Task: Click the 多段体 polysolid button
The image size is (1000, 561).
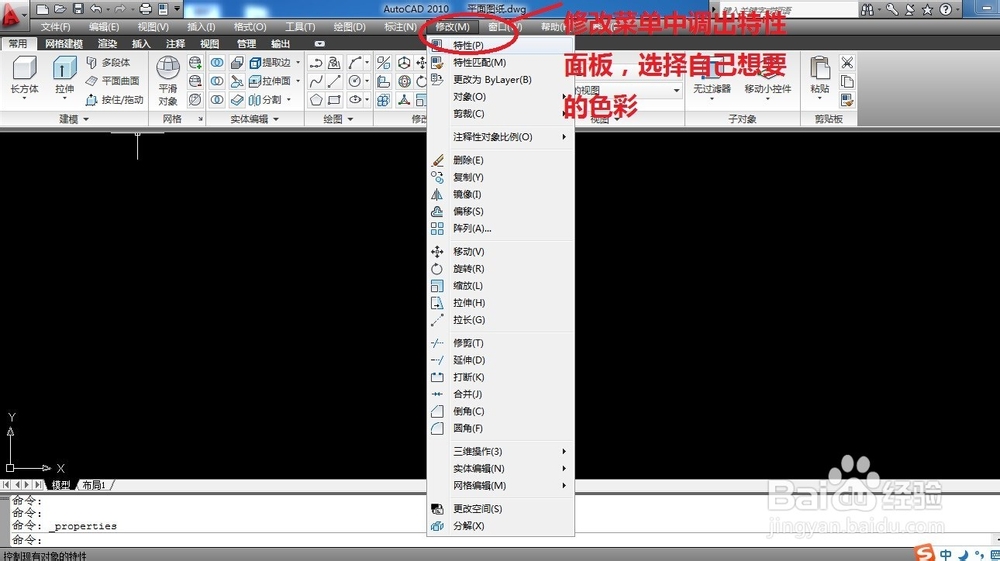Action: (x=108, y=62)
